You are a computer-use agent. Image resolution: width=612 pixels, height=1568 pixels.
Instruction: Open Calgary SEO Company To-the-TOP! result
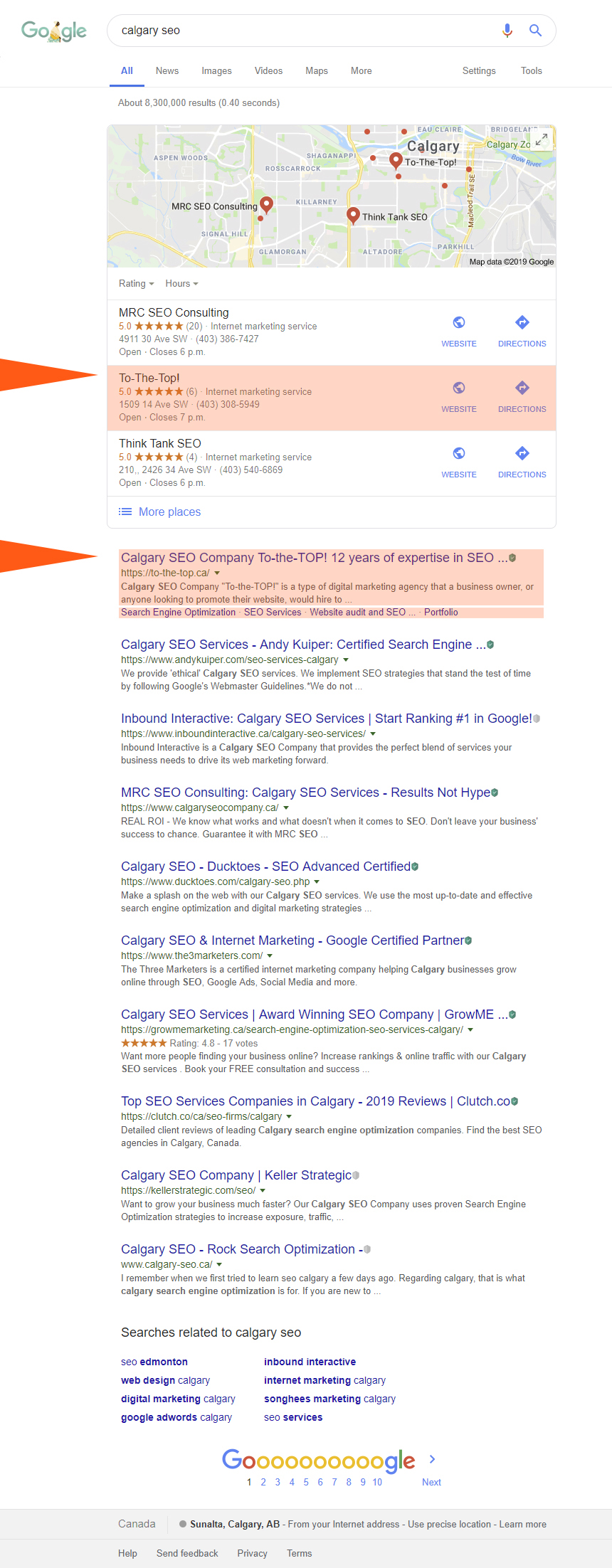coord(314,558)
